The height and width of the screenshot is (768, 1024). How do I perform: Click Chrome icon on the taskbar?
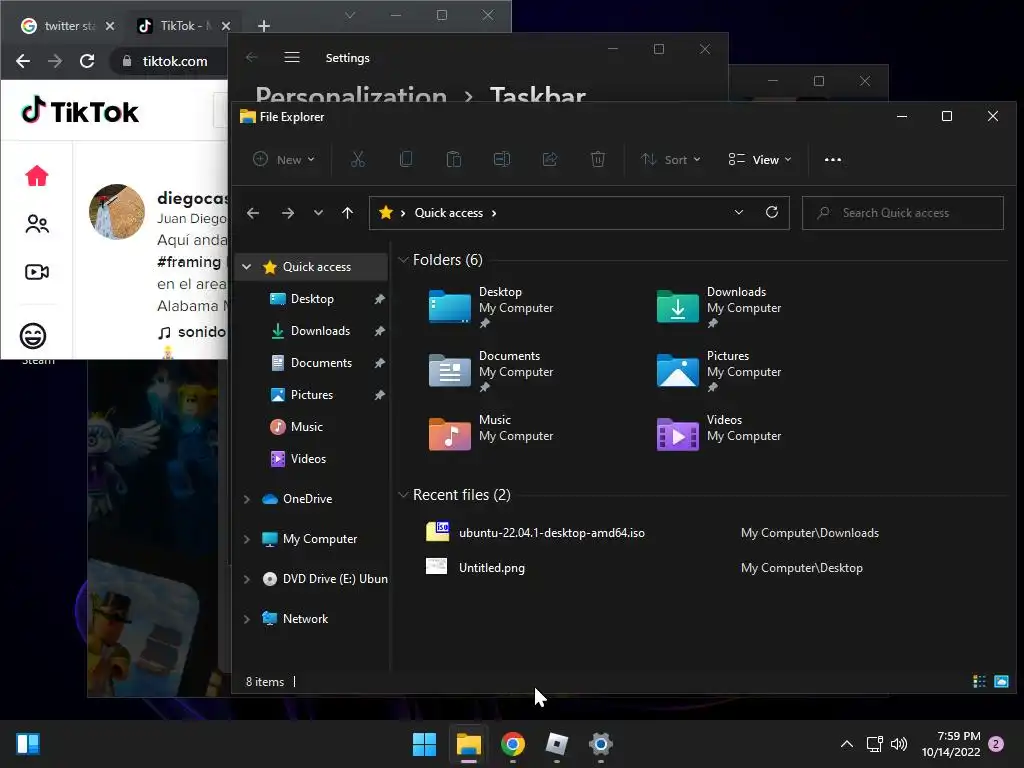point(513,744)
